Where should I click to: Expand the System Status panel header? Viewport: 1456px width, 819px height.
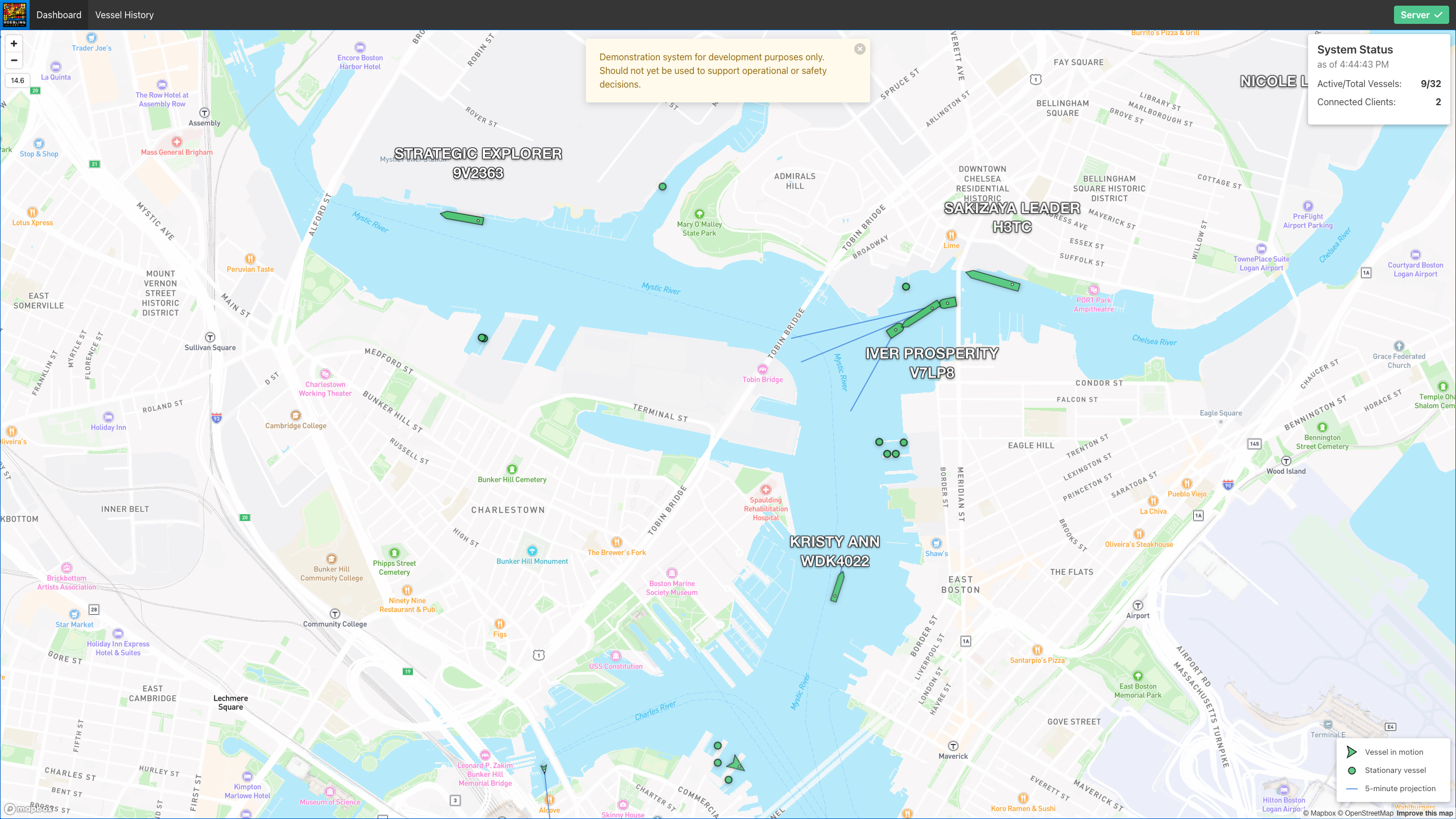1355,50
